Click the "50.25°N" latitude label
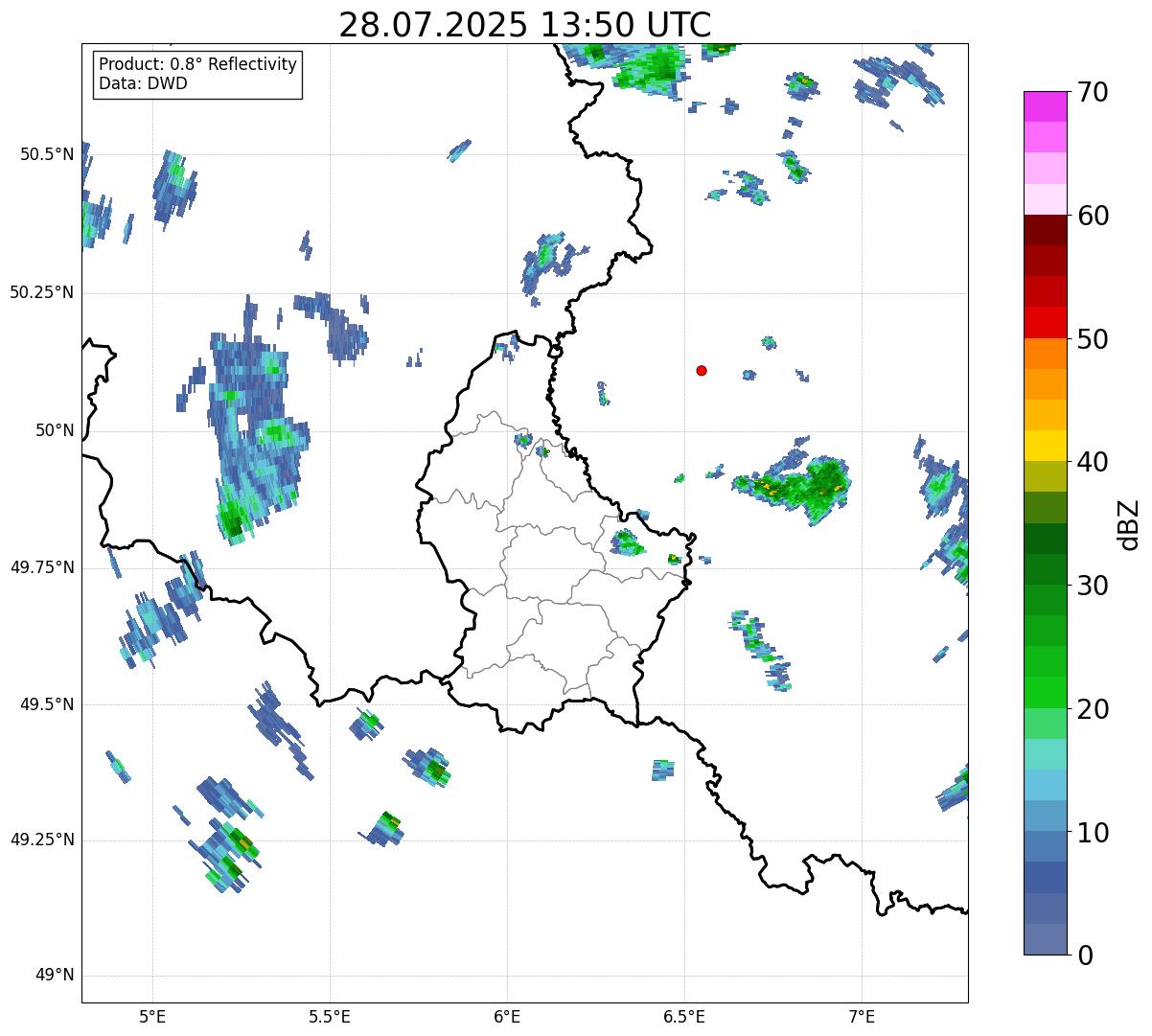Screen dimensions: 1152x1036 (x=42, y=292)
